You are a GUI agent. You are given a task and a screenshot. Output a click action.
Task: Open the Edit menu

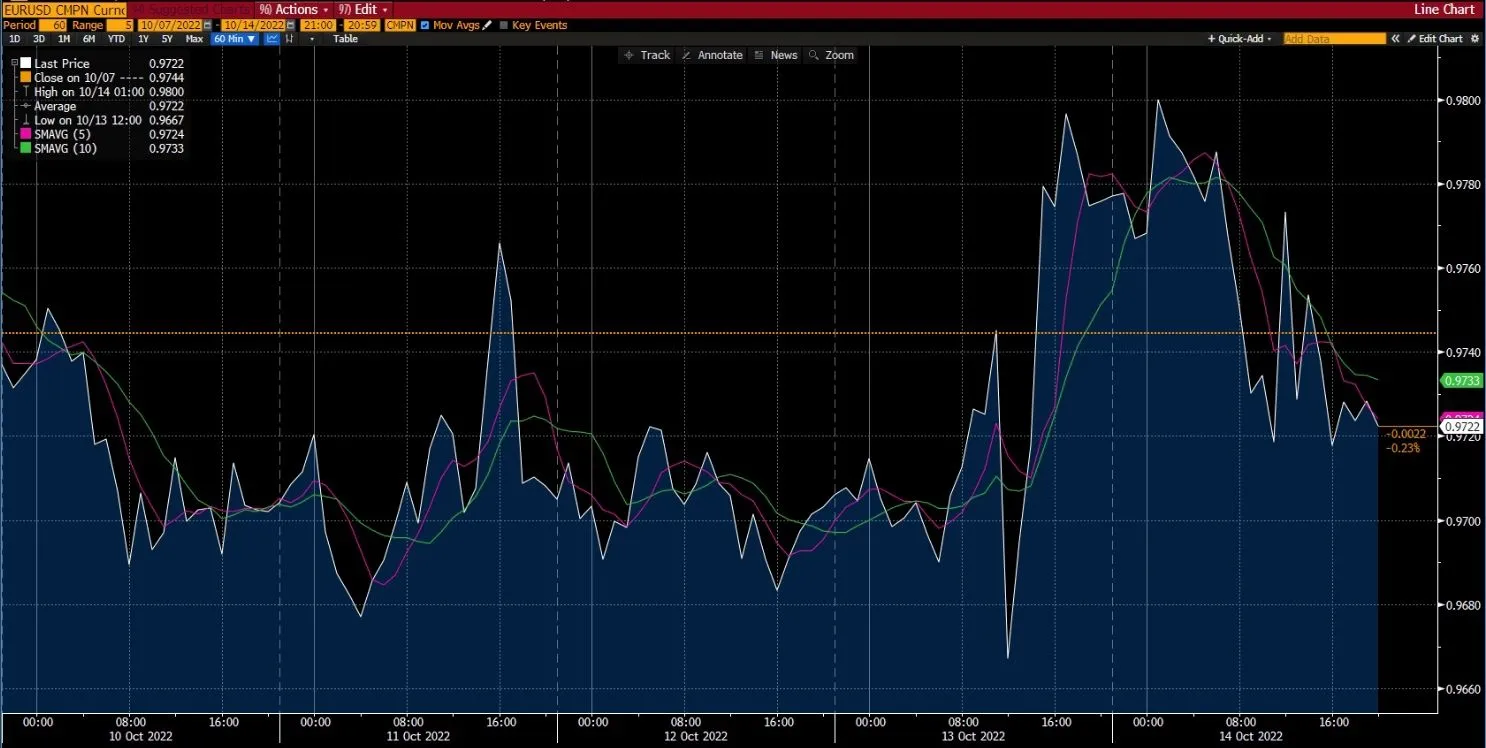[362, 9]
